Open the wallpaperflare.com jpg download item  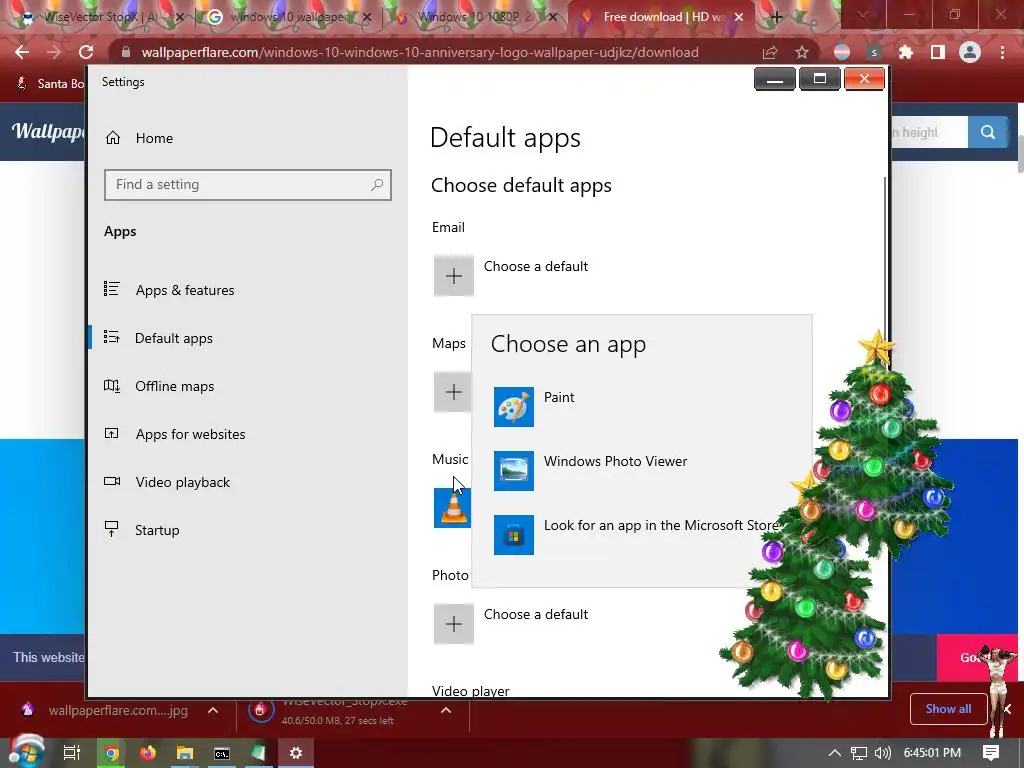108,711
